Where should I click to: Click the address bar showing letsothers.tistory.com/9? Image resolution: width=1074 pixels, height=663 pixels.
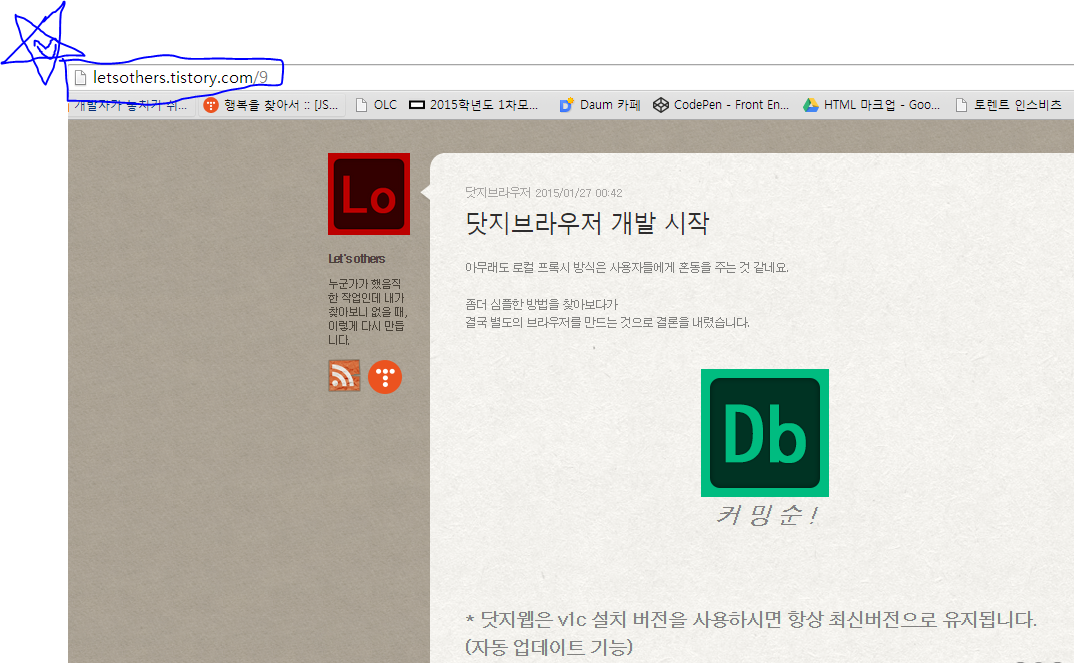(x=569, y=77)
